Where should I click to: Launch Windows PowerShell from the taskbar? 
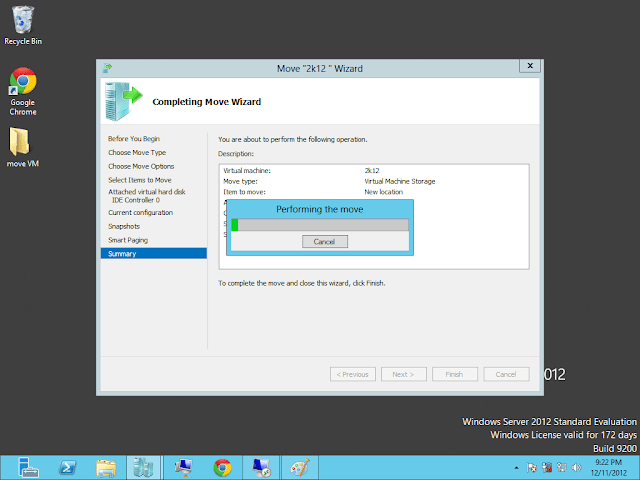pos(67,467)
